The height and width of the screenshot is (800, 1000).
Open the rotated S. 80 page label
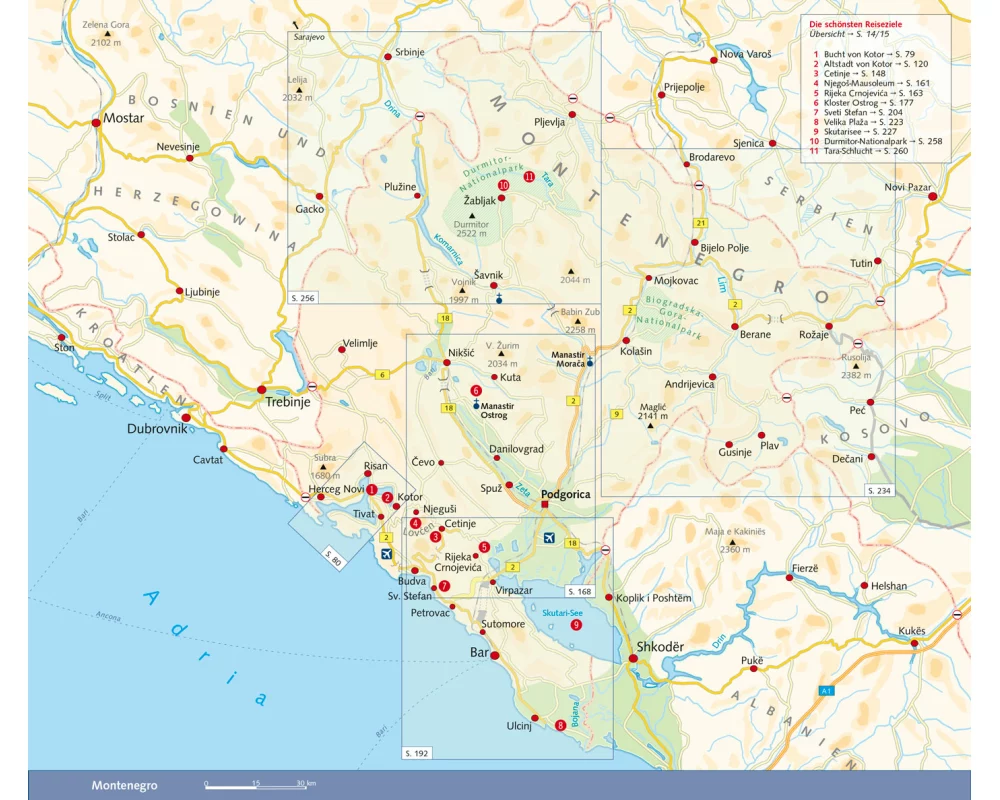pyautogui.click(x=334, y=561)
